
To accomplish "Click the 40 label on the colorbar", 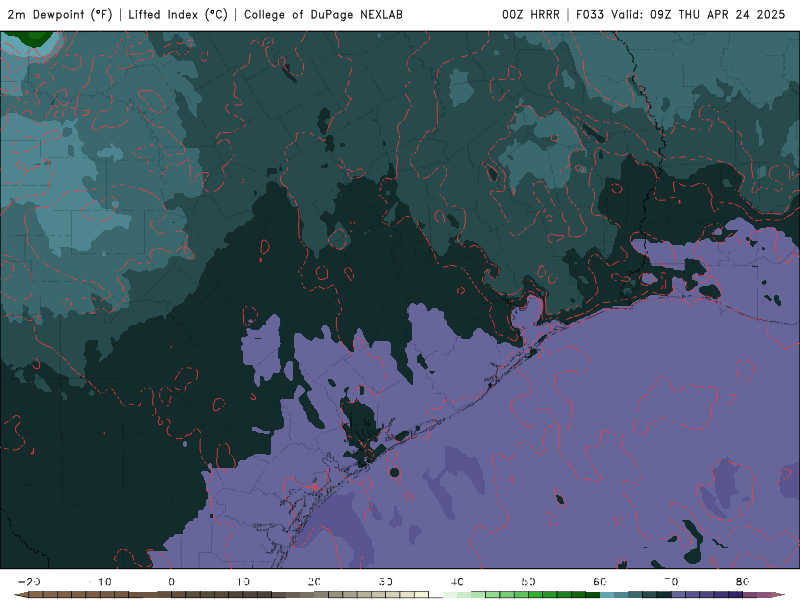I will point(457,582).
